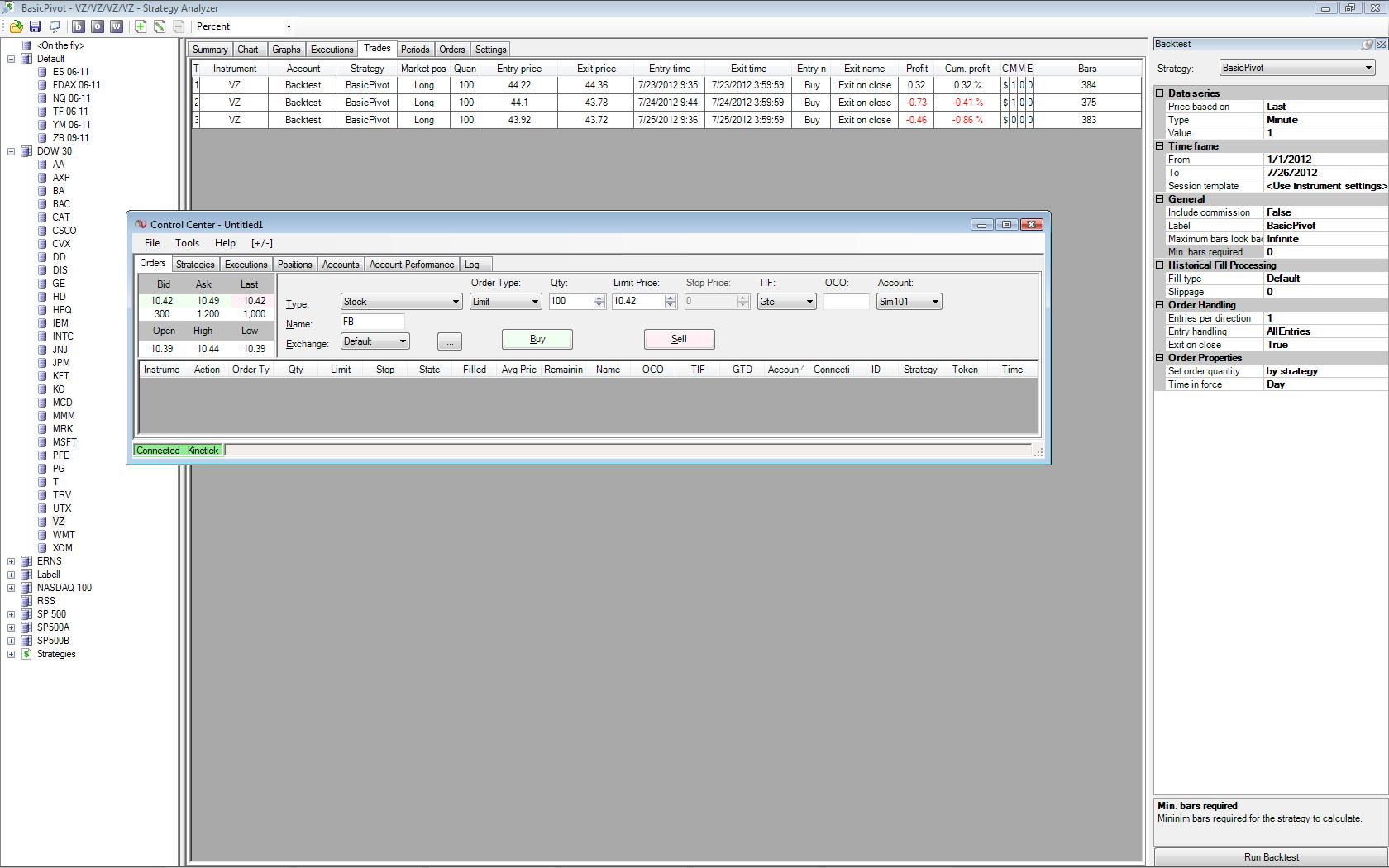Click the dollar icon beside Strategies in tree

point(26,654)
